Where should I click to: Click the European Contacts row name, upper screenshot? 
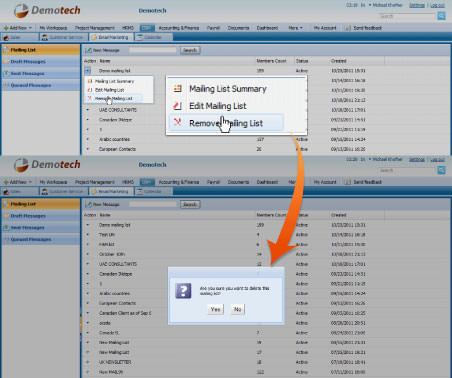117,149
